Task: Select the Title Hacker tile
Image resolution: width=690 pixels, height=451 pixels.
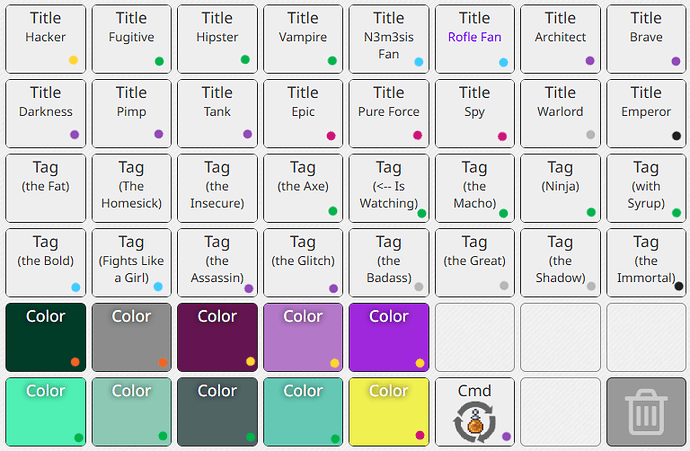Action: click(46, 39)
